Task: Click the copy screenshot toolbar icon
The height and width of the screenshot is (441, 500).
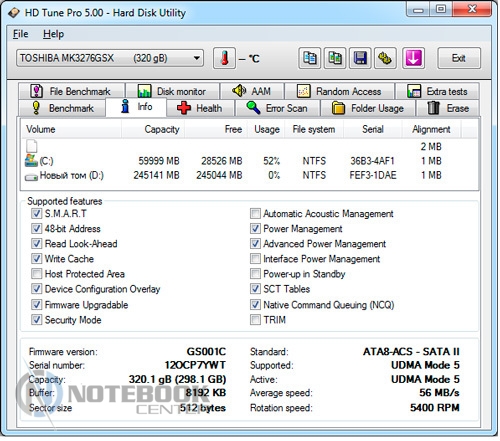Action: pyautogui.click(x=335, y=58)
